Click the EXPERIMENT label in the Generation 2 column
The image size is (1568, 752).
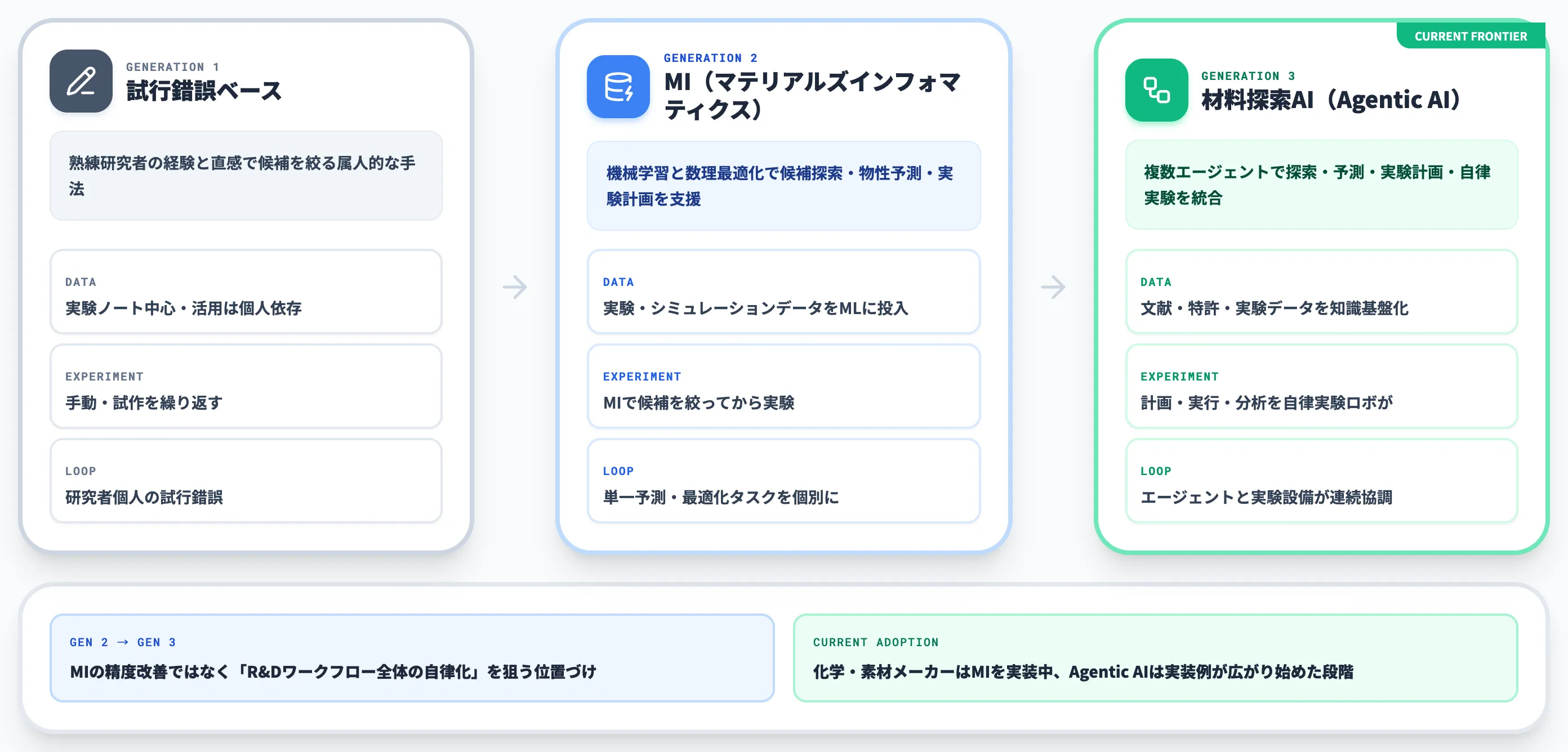pos(642,377)
